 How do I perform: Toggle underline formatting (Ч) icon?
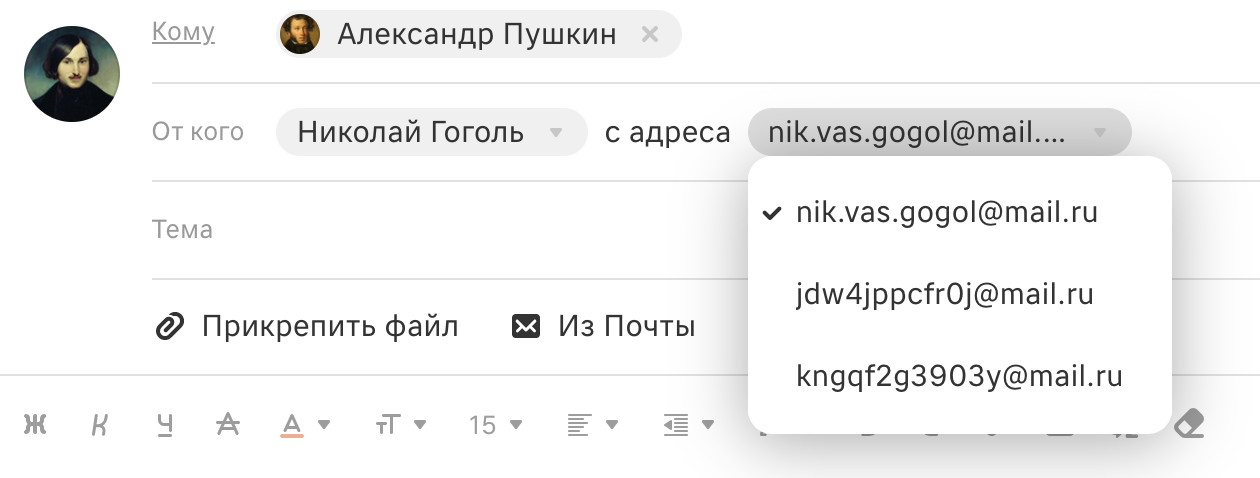click(164, 425)
